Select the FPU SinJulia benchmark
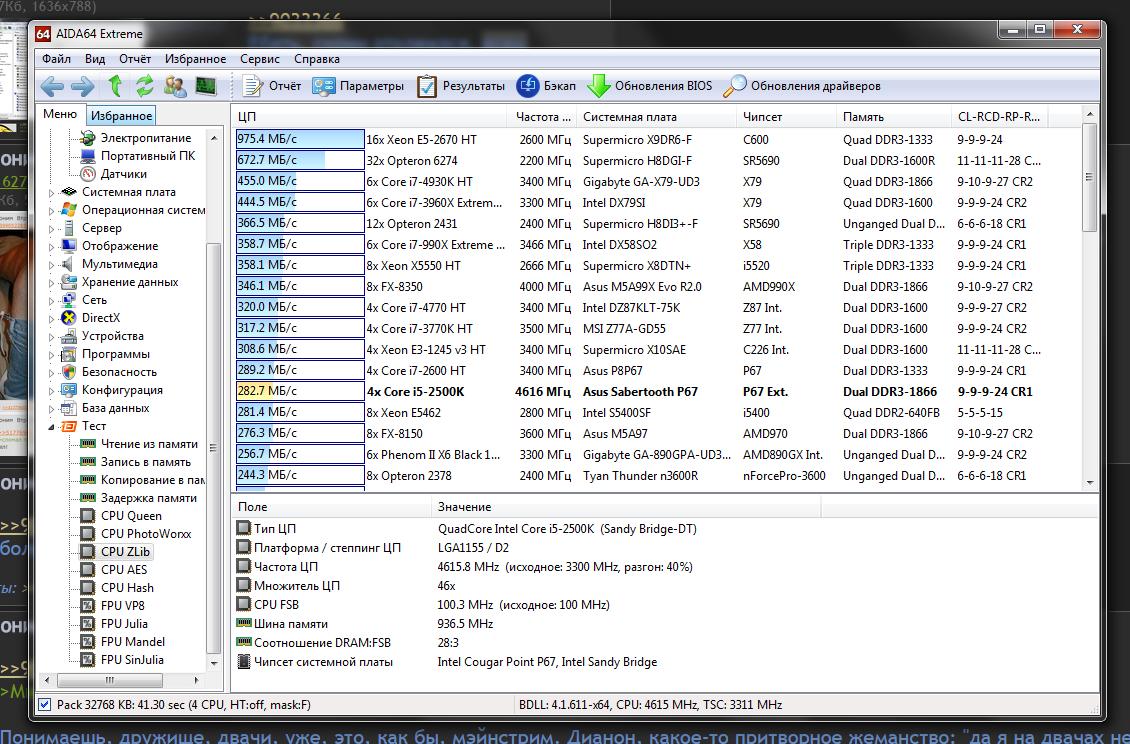The image size is (1130, 744). coord(132,660)
